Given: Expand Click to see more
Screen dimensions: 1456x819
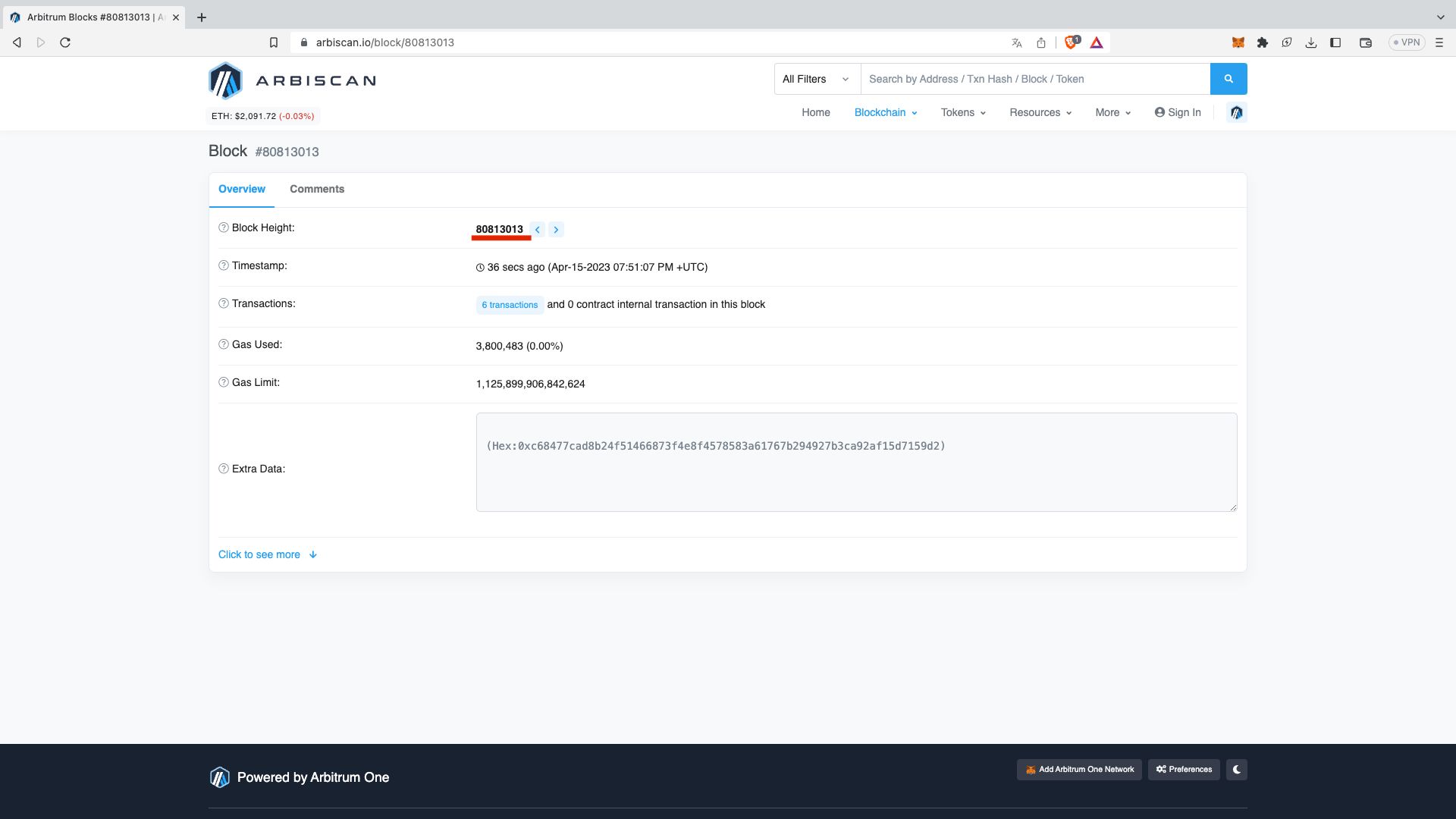Looking at the screenshot, I should [268, 554].
